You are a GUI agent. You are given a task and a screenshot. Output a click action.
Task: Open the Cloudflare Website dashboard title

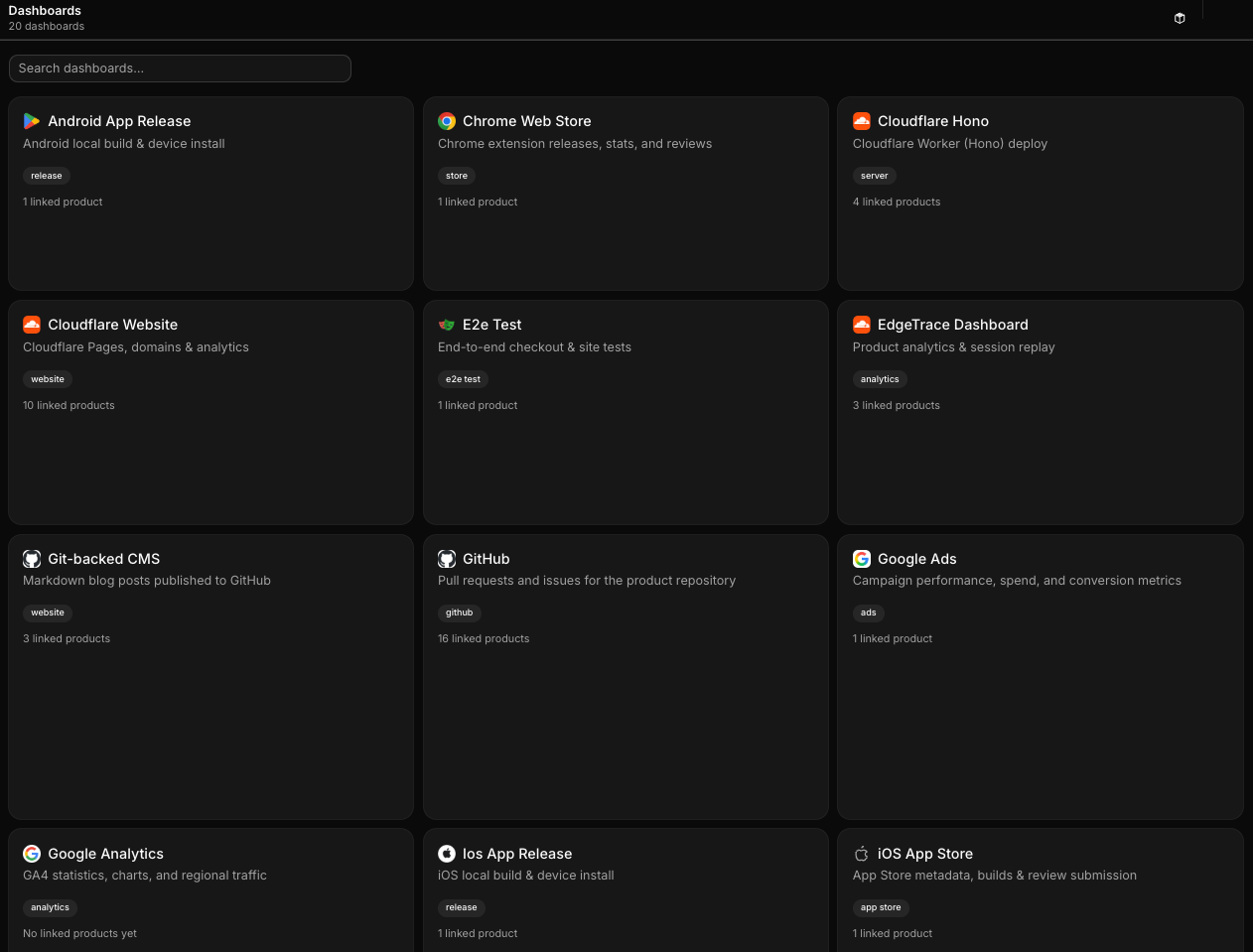(x=113, y=325)
